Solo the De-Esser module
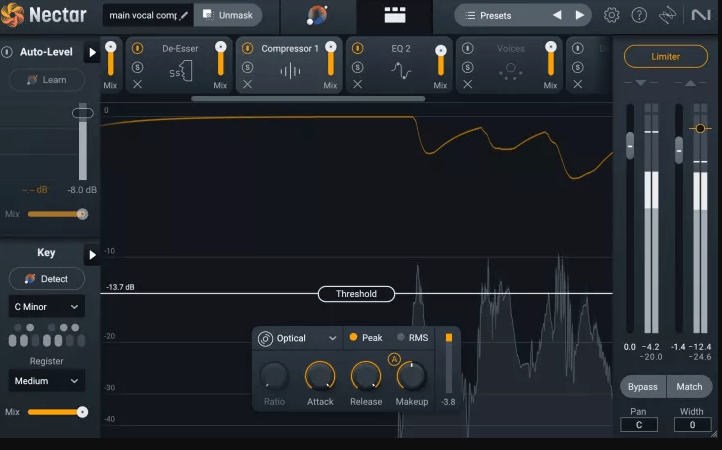The width and height of the screenshot is (722, 450). point(137,67)
